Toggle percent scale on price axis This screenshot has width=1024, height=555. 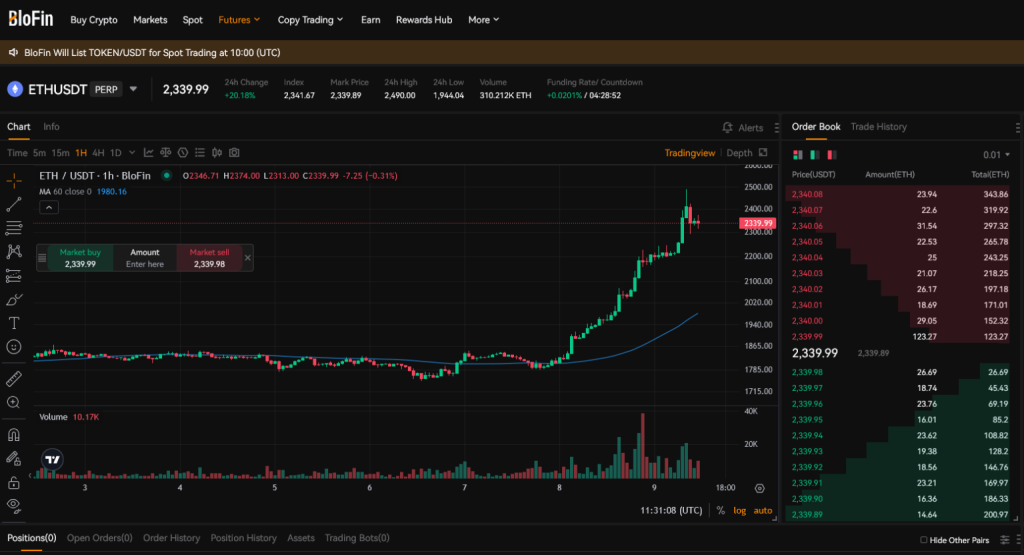pos(720,511)
